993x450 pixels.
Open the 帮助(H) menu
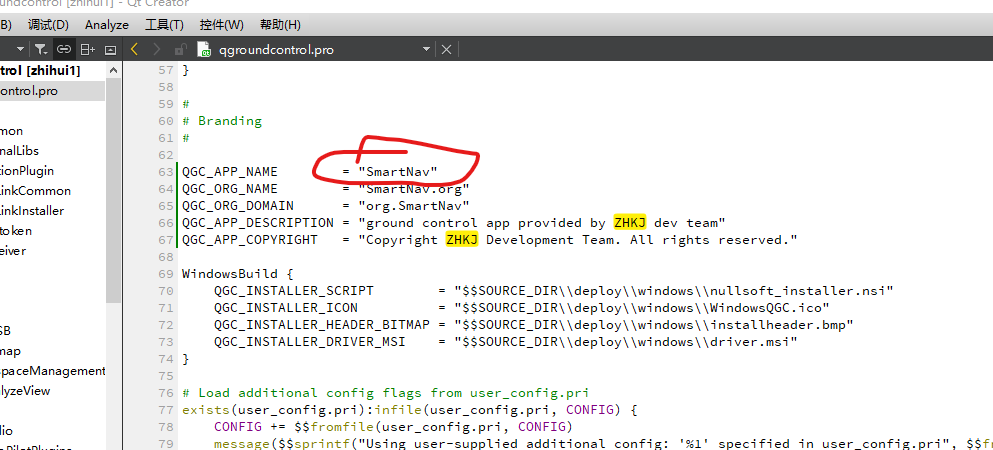point(281,25)
